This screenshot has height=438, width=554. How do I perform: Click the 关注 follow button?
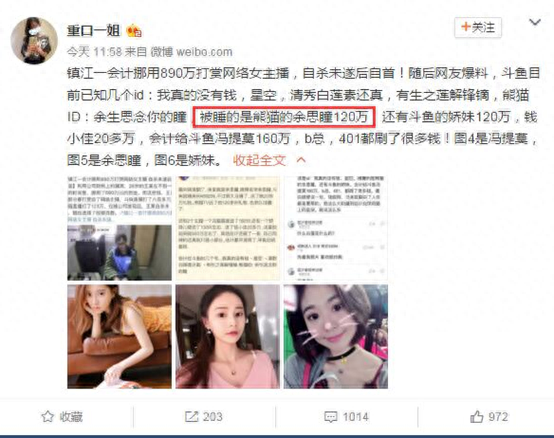[x=478, y=27]
